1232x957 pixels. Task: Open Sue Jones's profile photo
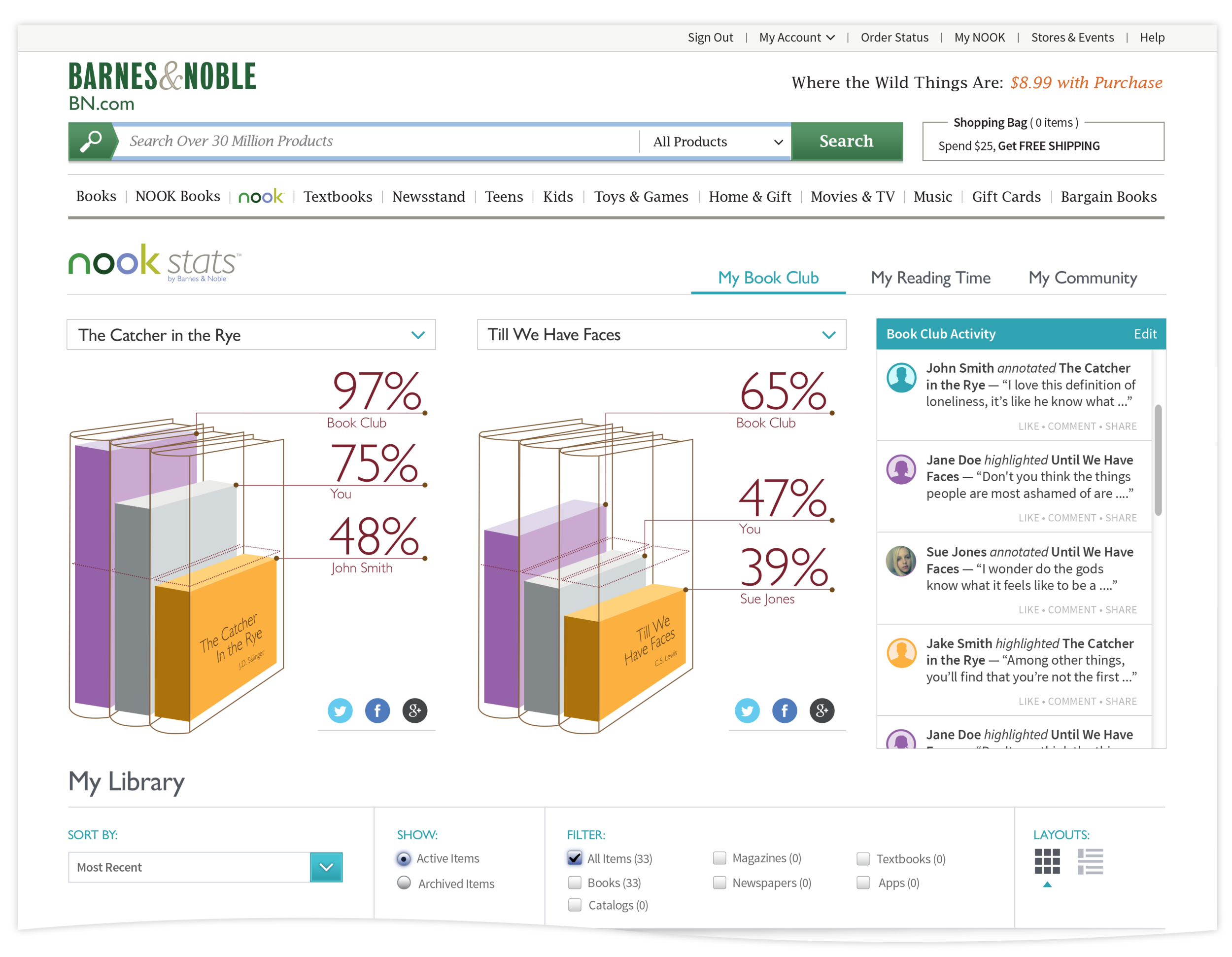pyautogui.click(x=901, y=561)
